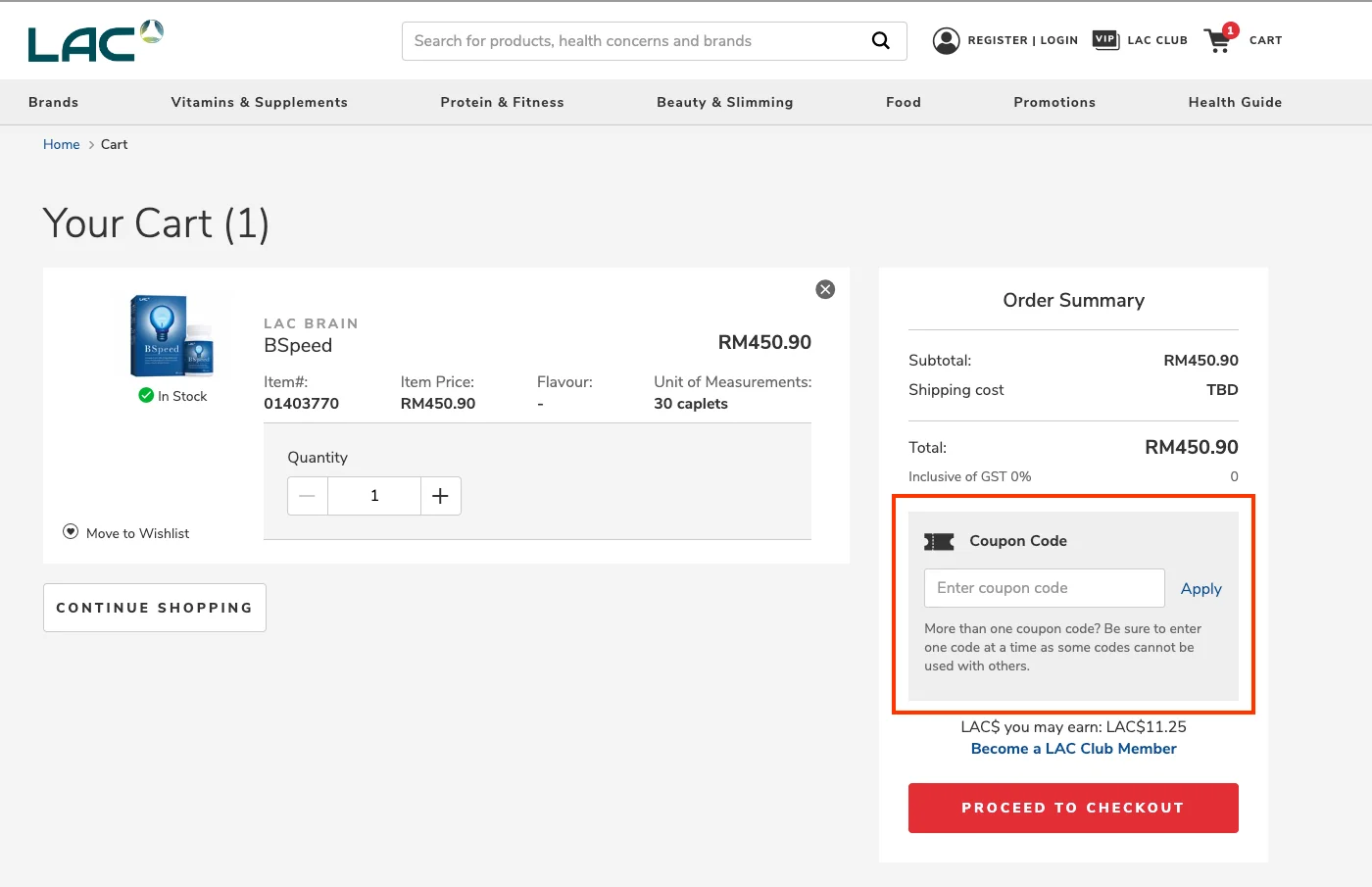This screenshot has width=1372, height=887.
Task: Click the Move to Wishlist heart icon
Action: (x=71, y=531)
